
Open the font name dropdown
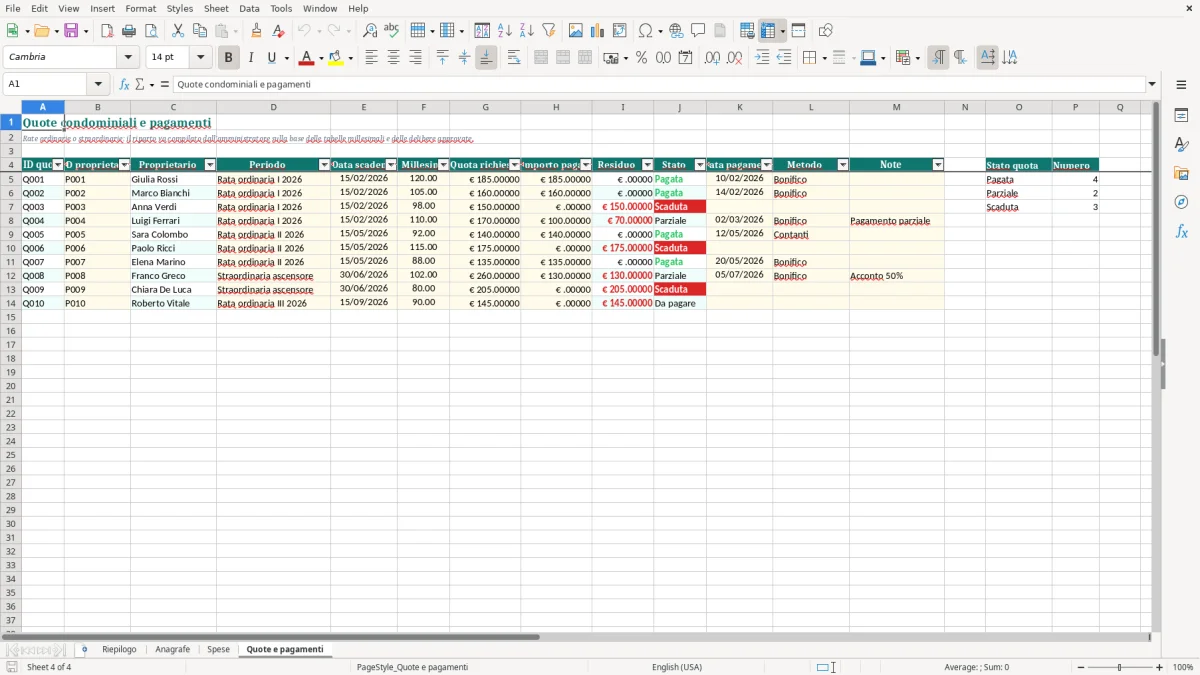coord(128,58)
